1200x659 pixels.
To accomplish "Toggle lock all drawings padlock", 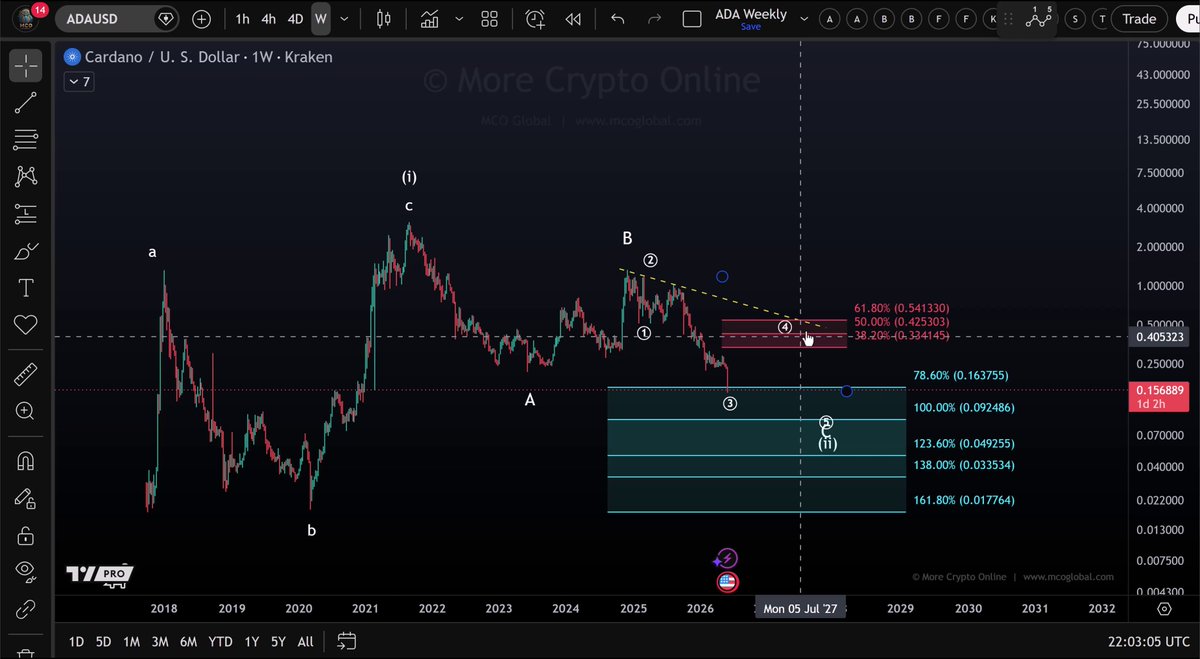I will 25,535.
